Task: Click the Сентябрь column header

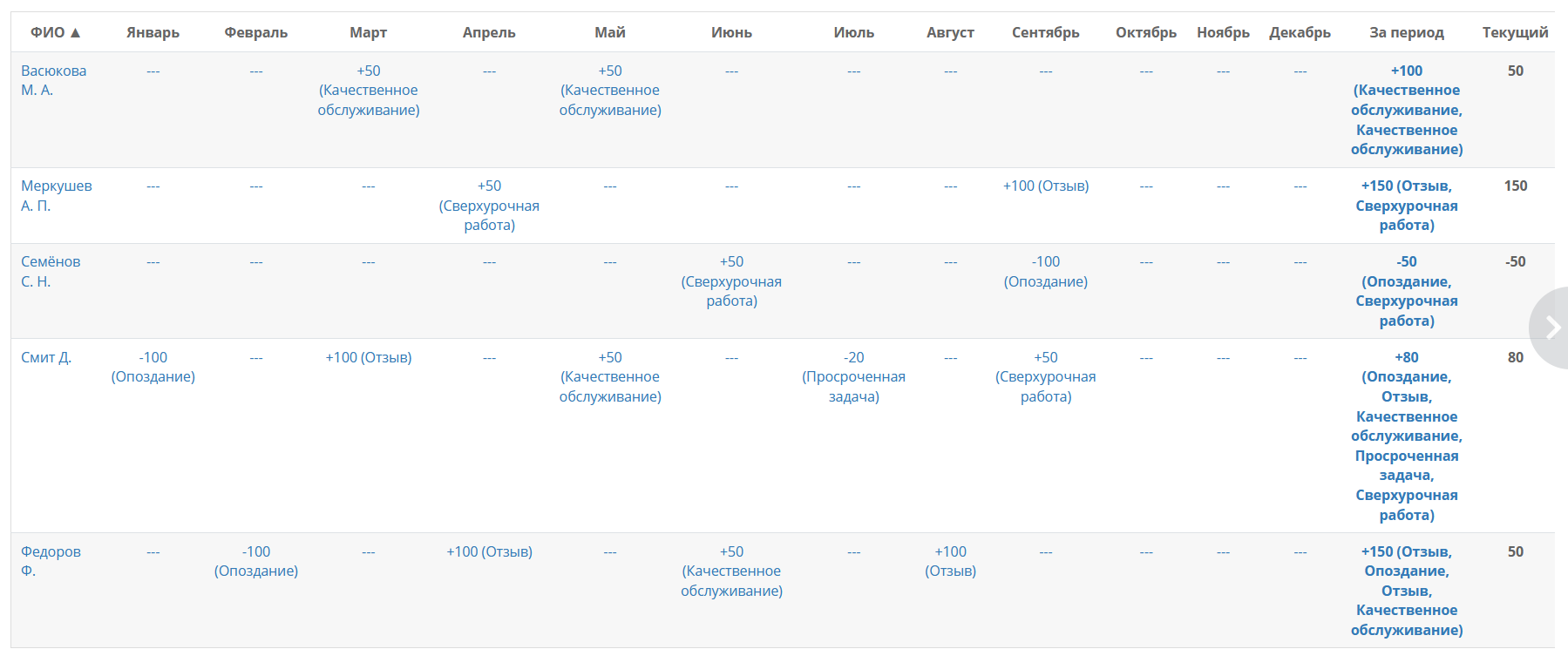Action: pos(1045,32)
